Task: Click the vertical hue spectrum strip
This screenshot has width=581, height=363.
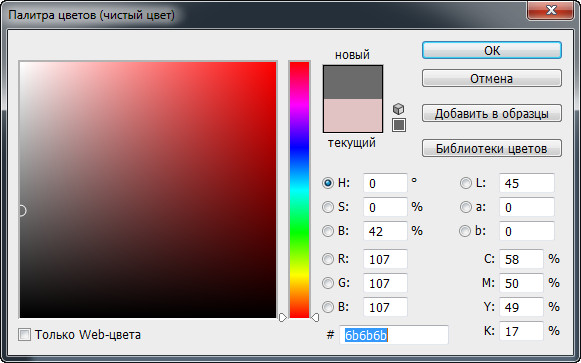Action: pyautogui.click(x=299, y=190)
